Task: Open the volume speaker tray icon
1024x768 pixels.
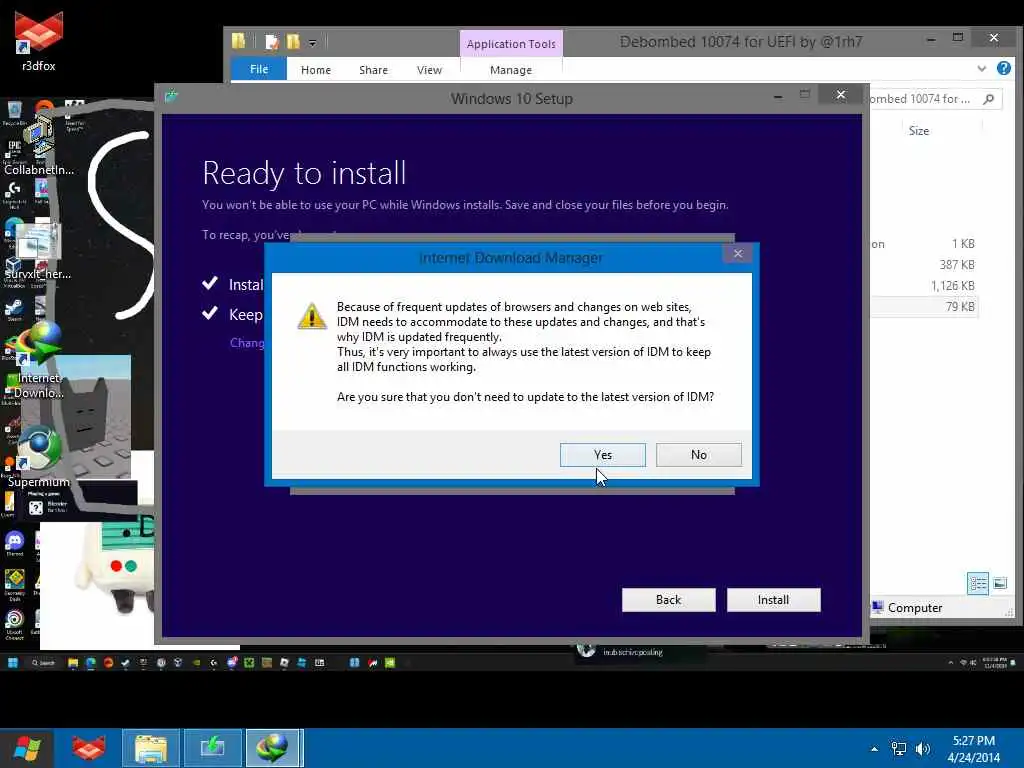Action: coord(922,749)
